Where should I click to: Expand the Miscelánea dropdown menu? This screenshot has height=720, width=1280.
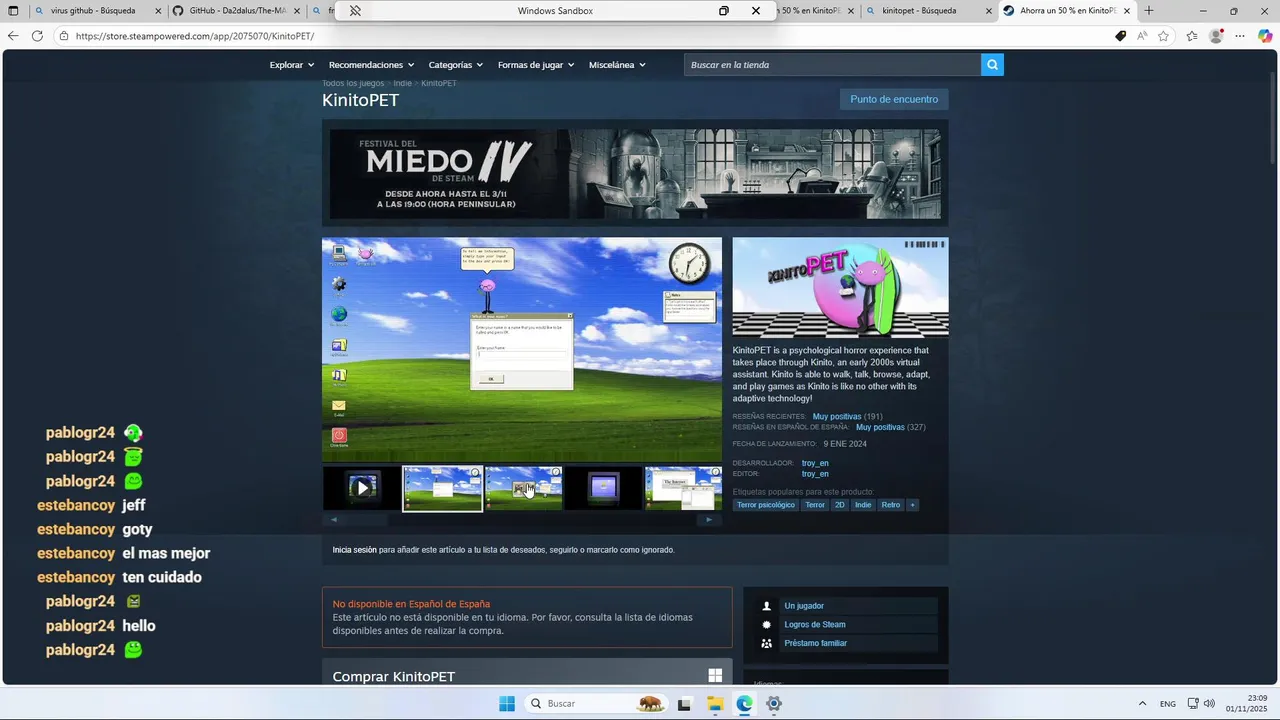tap(617, 65)
